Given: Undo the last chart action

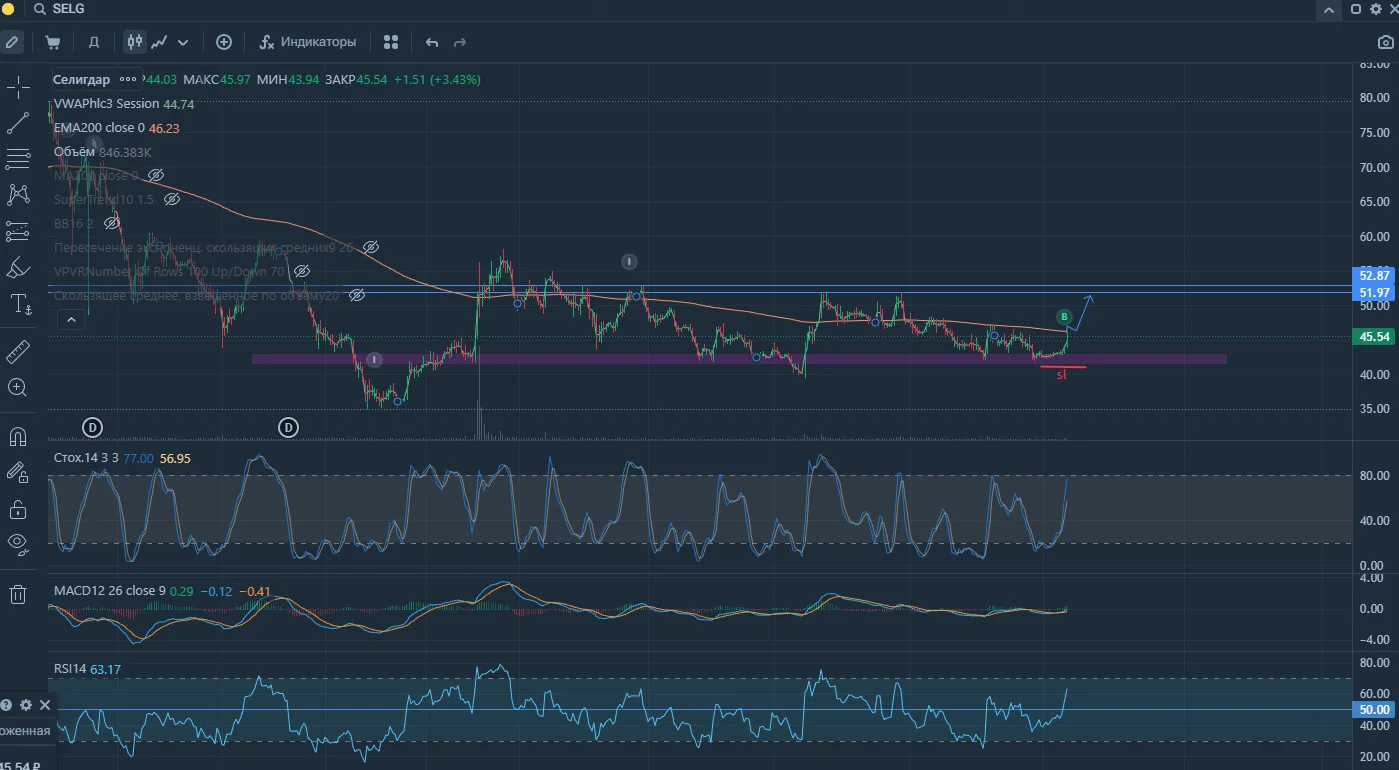Looking at the screenshot, I should point(432,42).
